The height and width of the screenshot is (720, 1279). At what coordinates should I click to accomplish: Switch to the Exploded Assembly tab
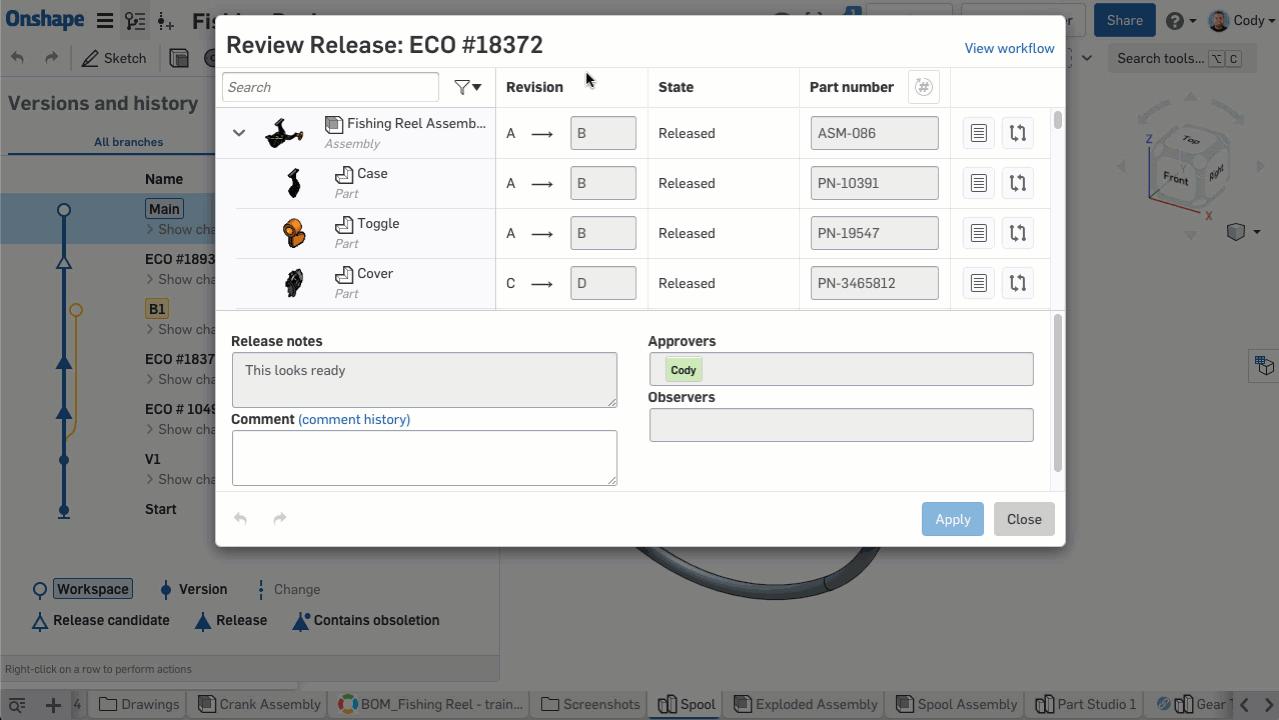pos(806,704)
